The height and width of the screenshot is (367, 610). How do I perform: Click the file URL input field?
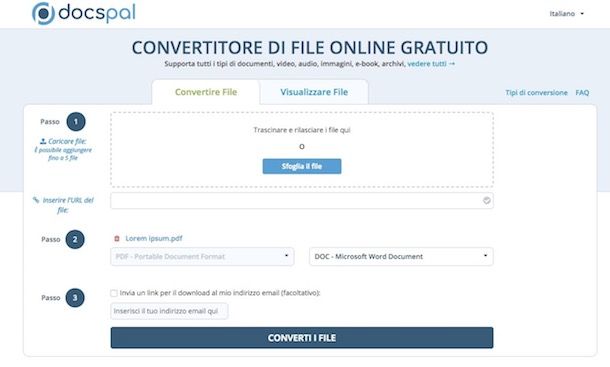coord(302,200)
